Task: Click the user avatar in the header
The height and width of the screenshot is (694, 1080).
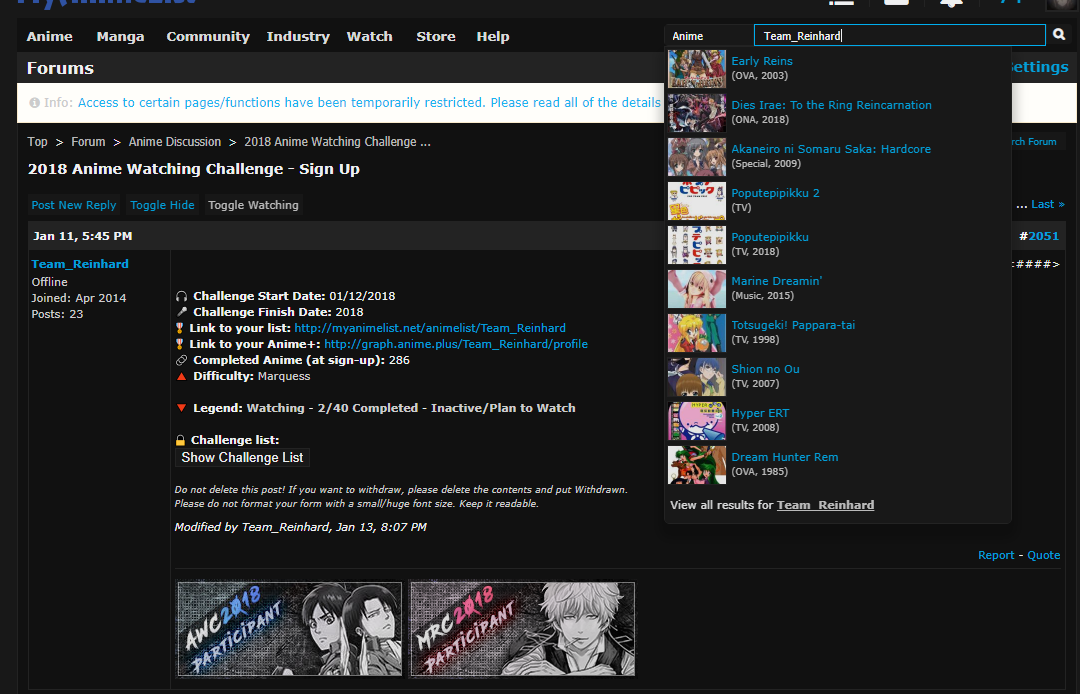Action: (1060, 4)
